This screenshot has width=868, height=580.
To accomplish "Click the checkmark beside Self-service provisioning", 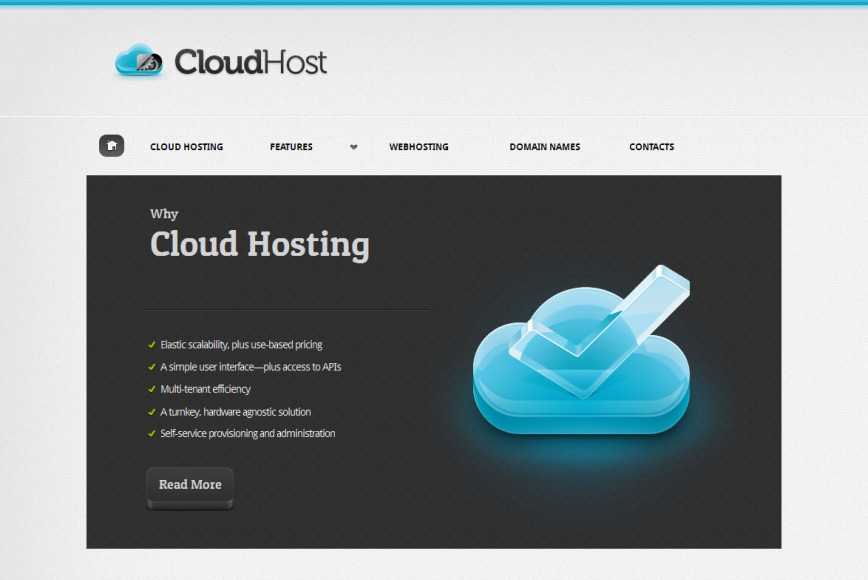I will click(150, 433).
